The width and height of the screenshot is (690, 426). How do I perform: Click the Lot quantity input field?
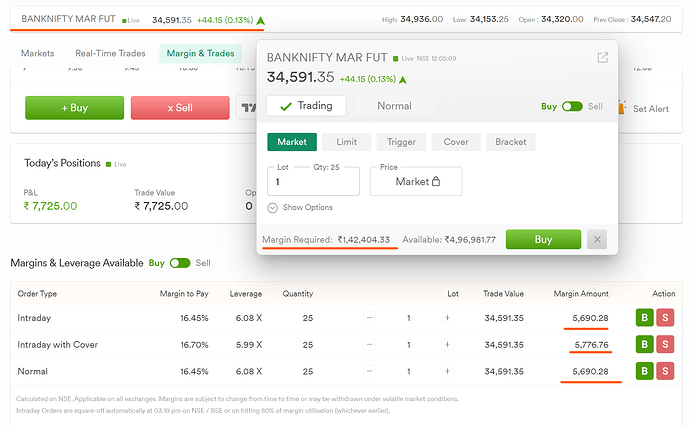[313, 182]
